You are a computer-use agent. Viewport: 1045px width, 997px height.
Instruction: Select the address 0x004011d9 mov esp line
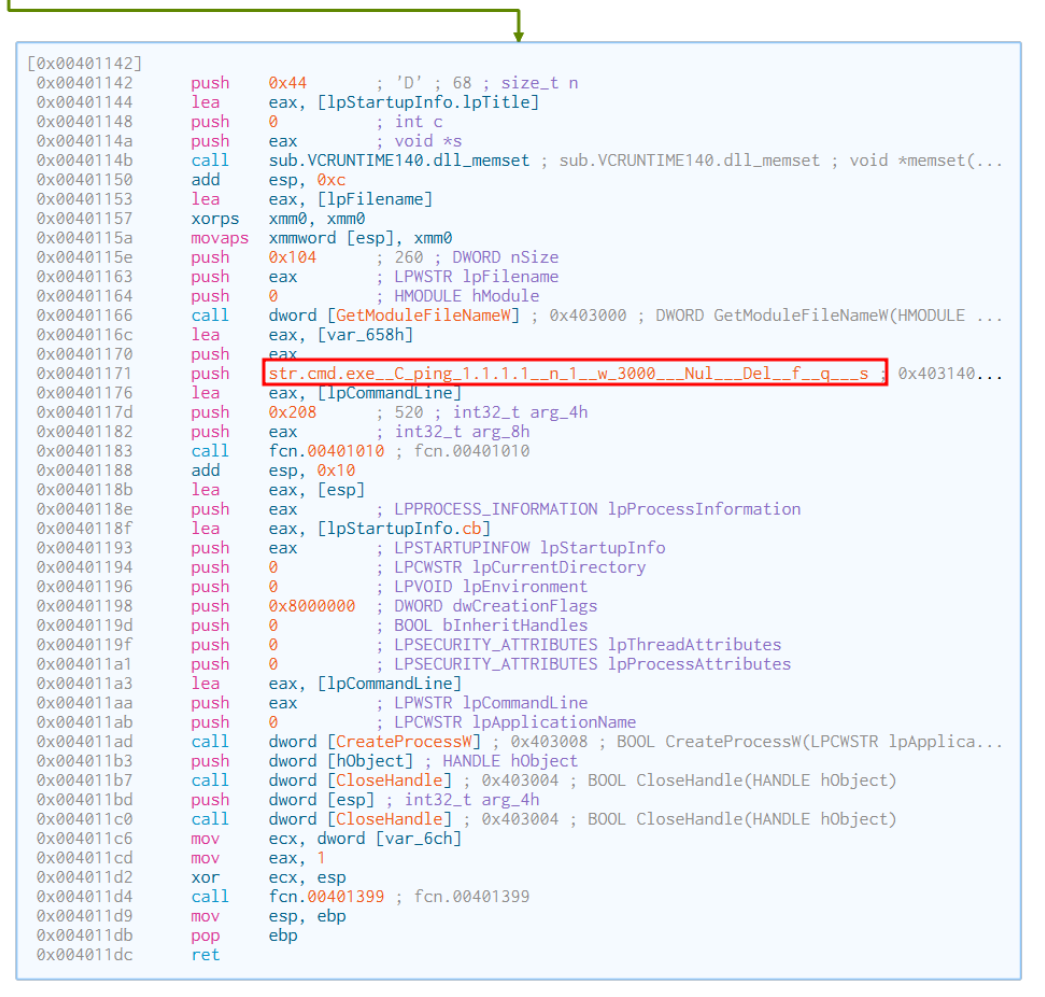click(x=85, y=916)
